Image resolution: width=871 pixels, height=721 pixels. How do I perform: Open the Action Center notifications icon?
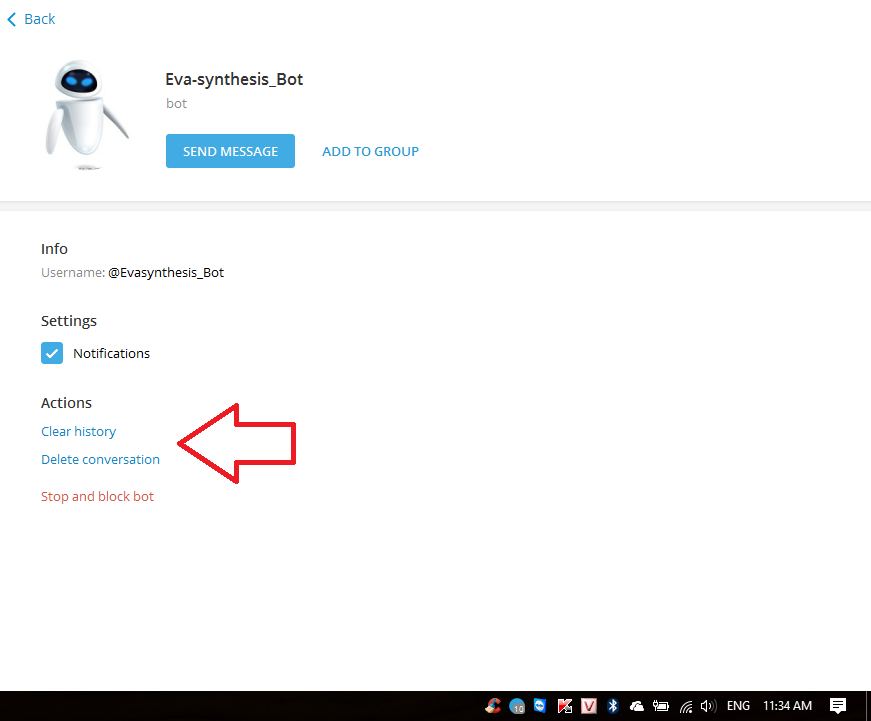[x=838, y=706]
